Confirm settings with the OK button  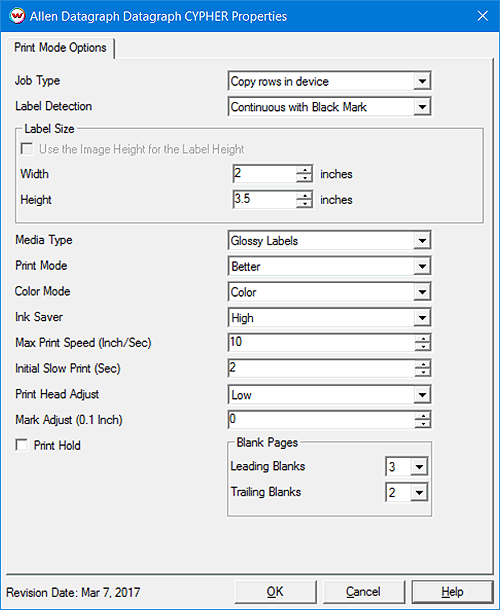pos(275,592)
